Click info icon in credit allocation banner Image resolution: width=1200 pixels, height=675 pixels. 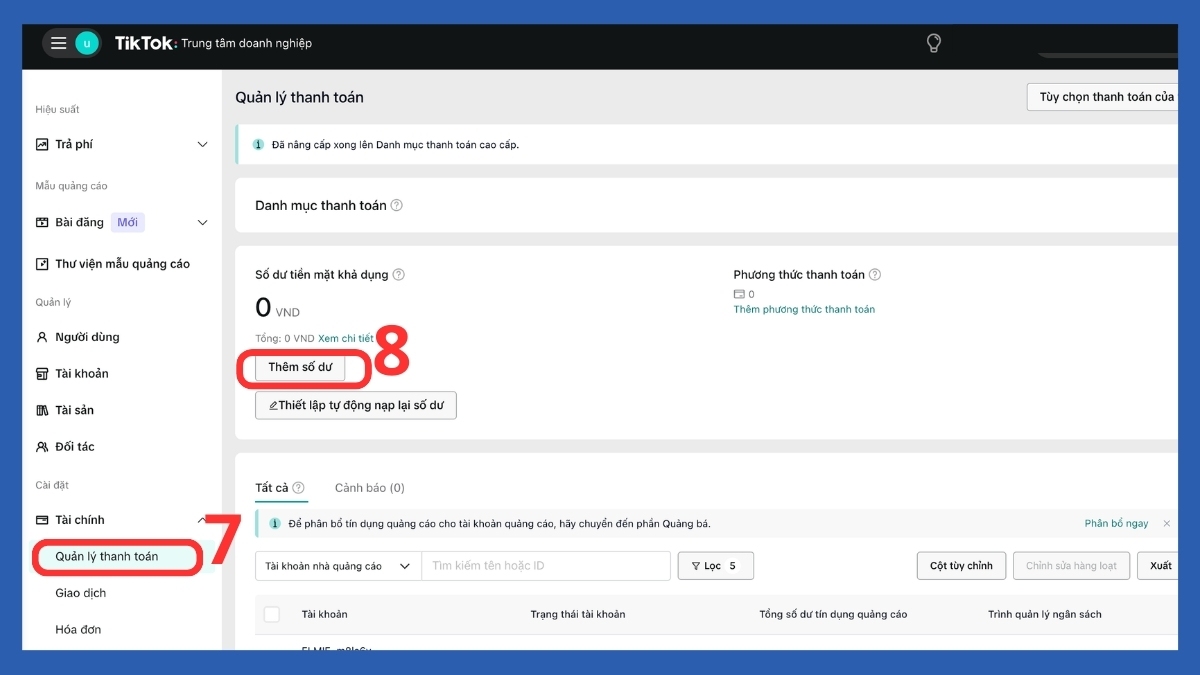click(275, 523)
